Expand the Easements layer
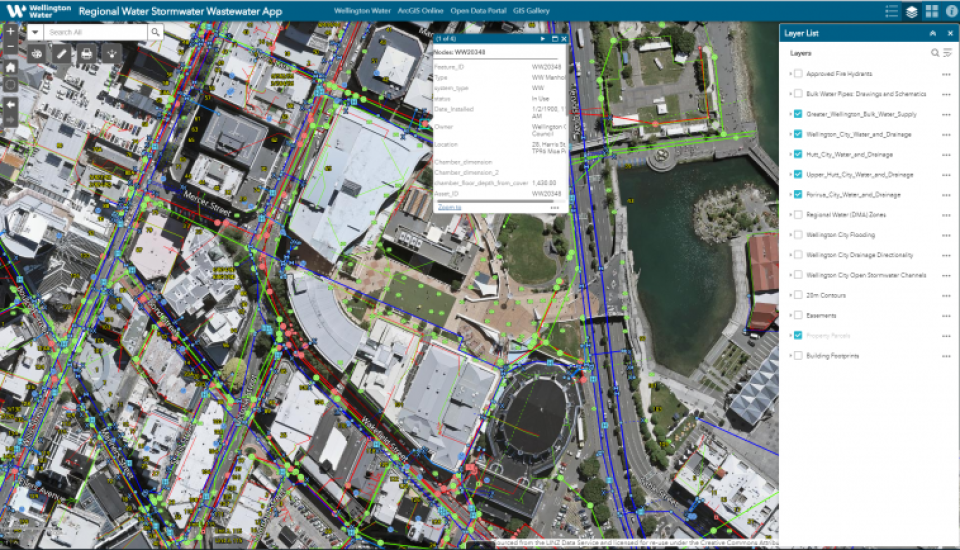The height and width of the screenshot is (550, 960). pos(790,315)
